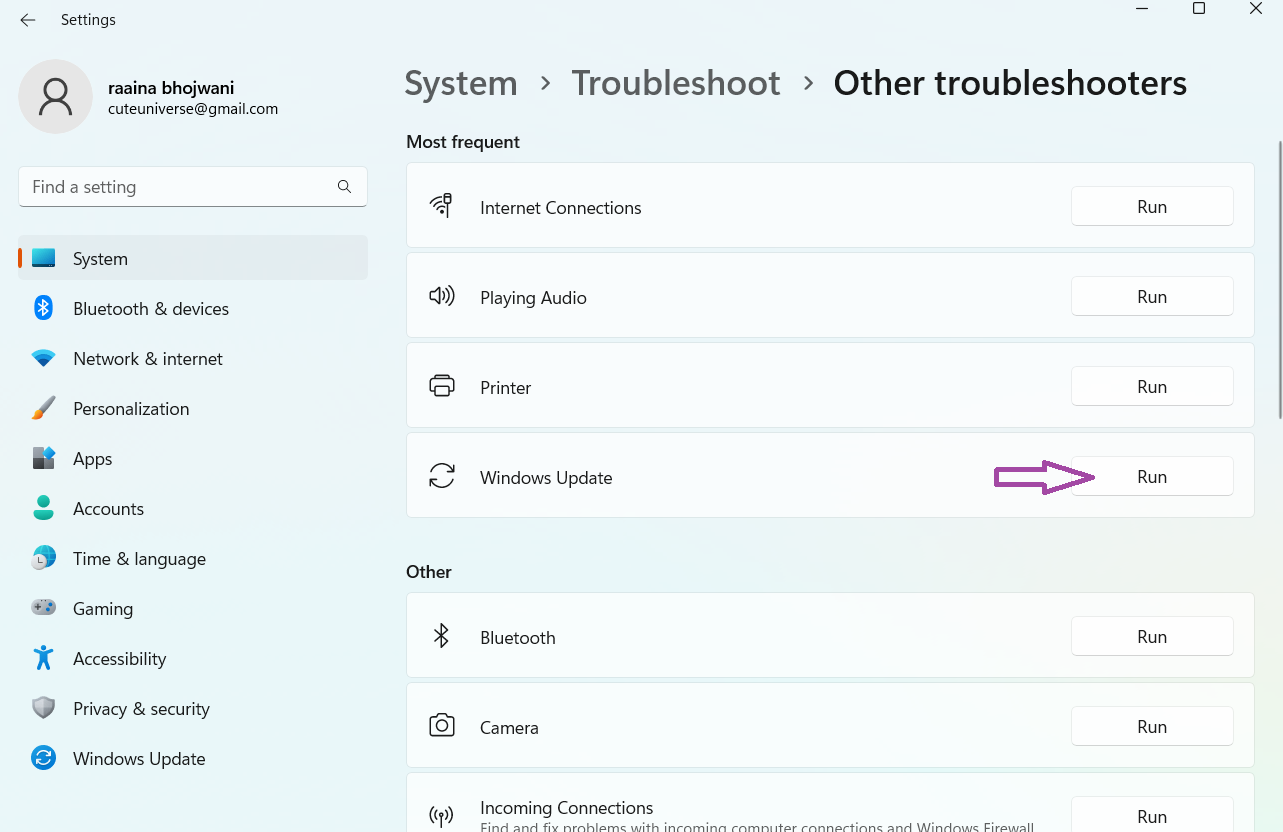Open Bluetooth & devices from sidebar
The width and height of the screenshot is (1283, 832).
[x=150, y=309]
